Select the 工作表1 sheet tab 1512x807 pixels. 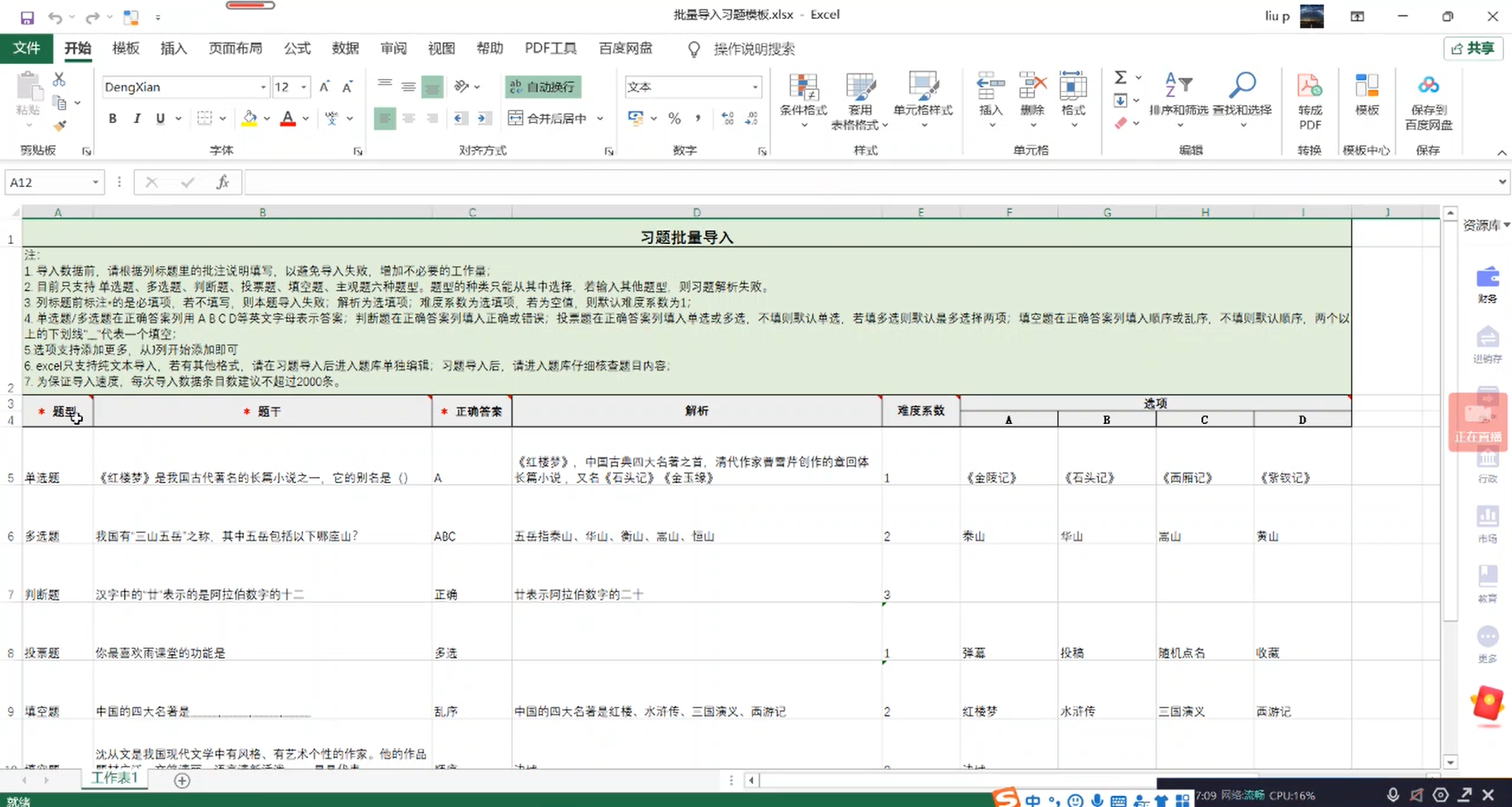pos(115,778)
